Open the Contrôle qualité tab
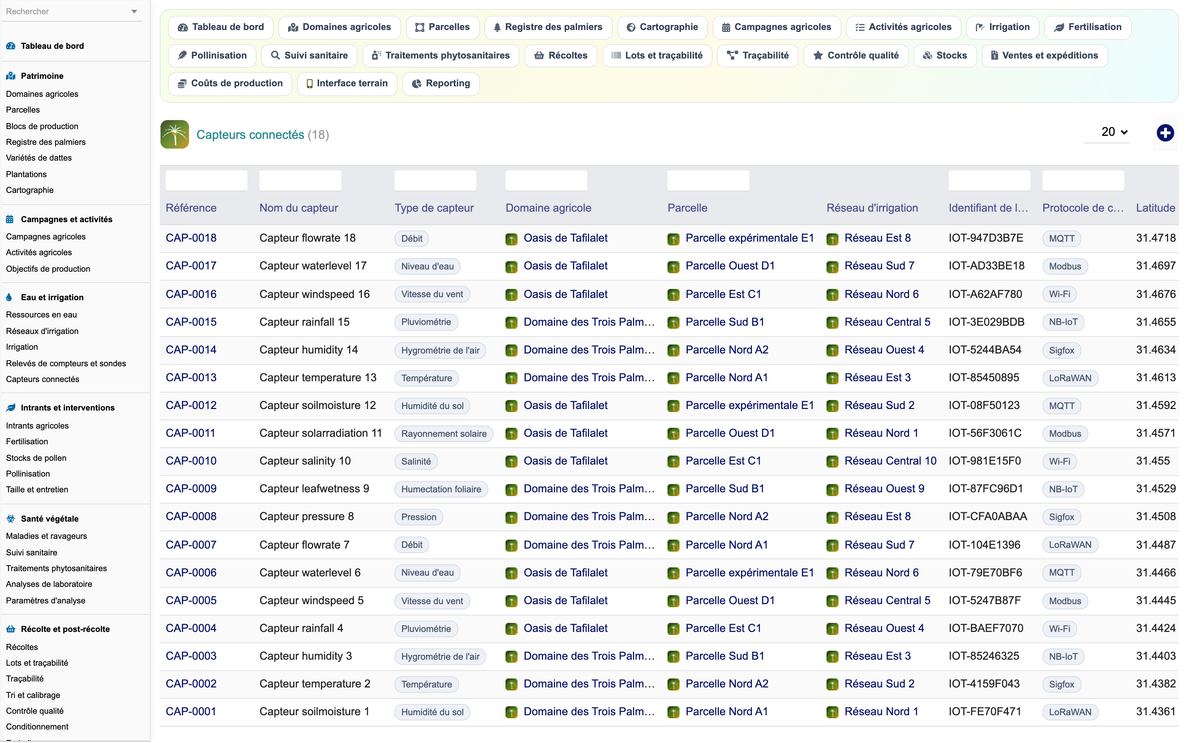 tap(855, 55)
